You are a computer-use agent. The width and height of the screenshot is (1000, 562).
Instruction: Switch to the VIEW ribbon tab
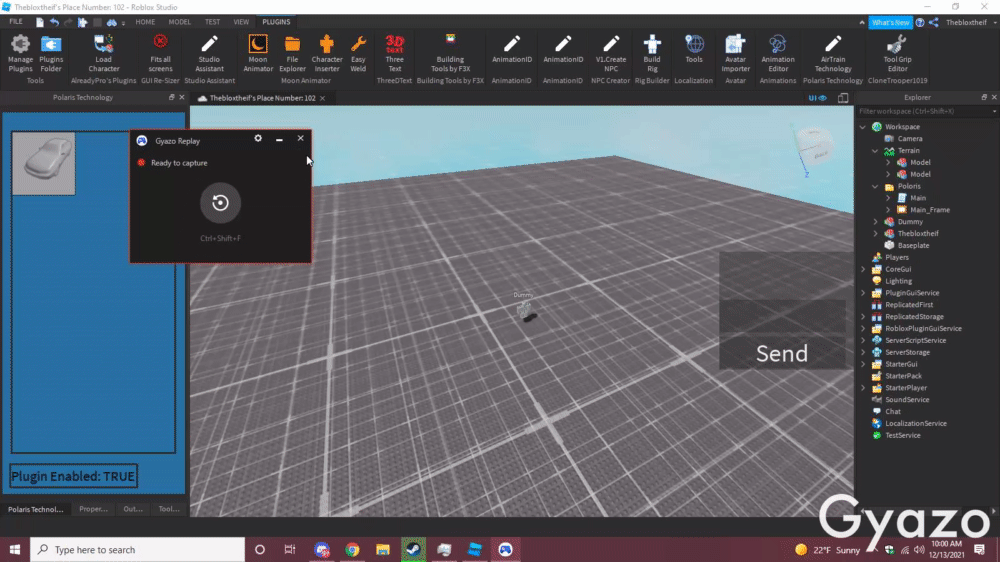point(241,22)
